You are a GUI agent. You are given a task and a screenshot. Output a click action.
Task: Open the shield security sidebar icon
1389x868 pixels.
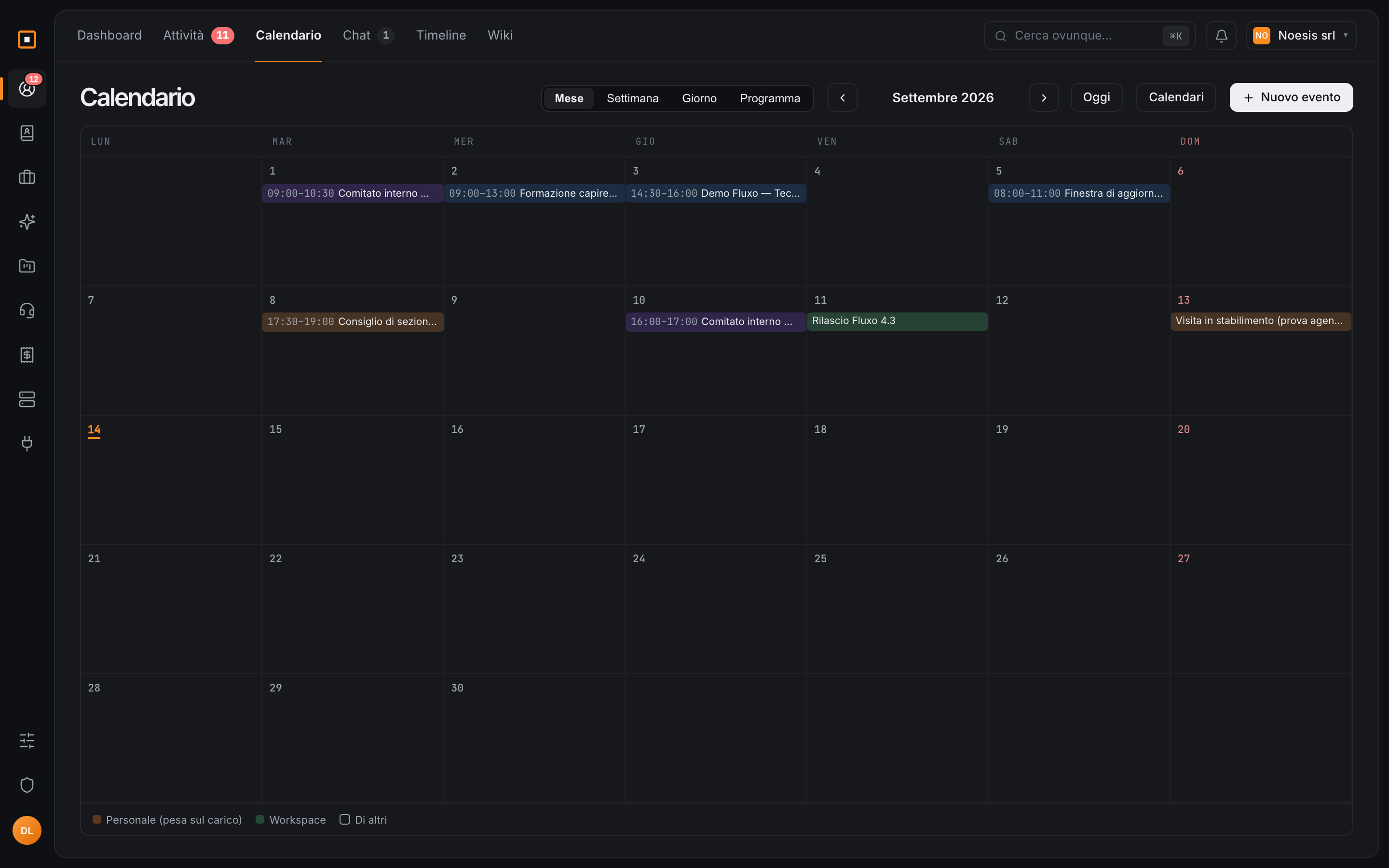[x=27, y=785]
